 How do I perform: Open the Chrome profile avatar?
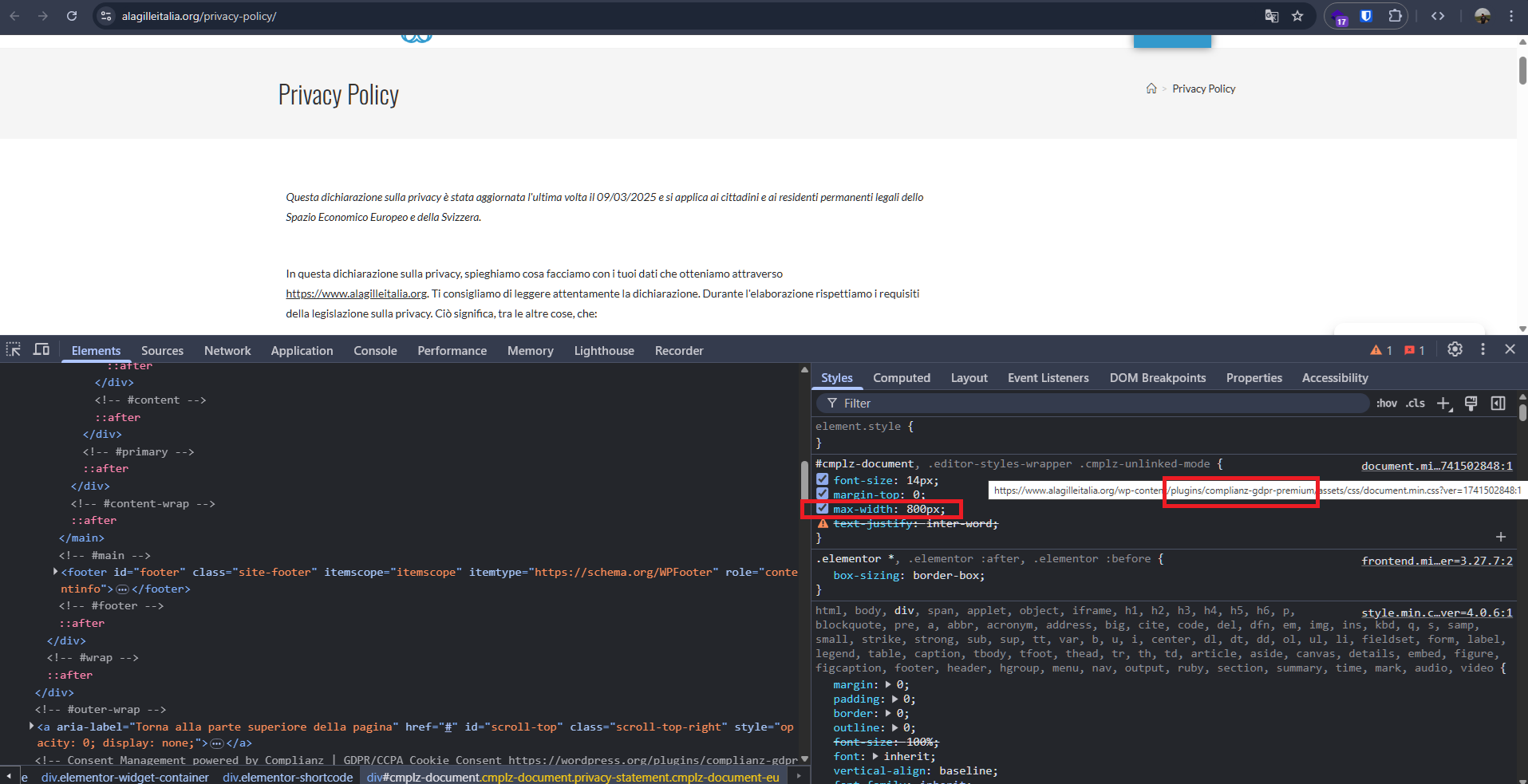click(x=1483, y=16)
